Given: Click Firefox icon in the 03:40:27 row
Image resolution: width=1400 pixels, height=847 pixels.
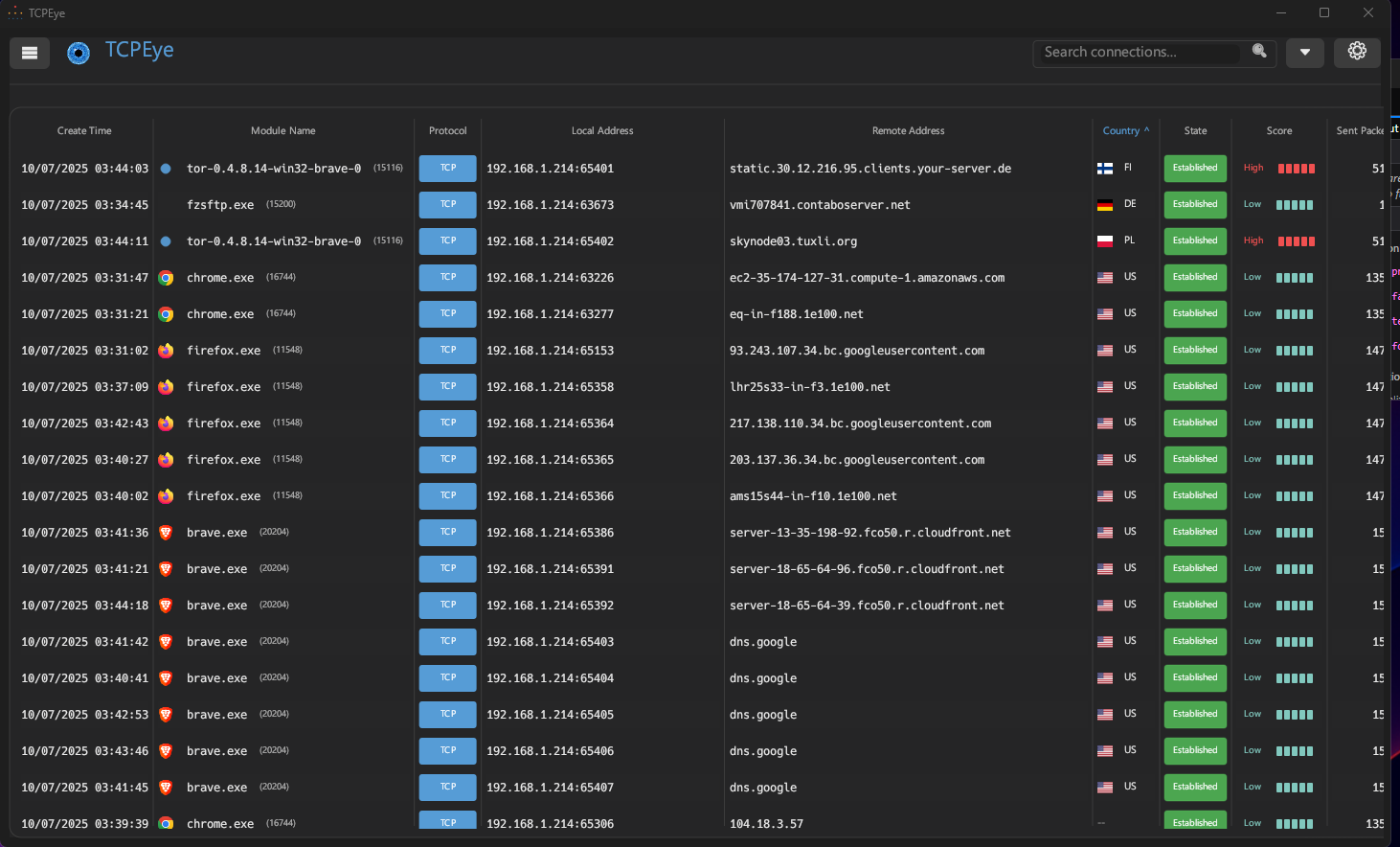Looking at the screenshot, I should pos(166,460).
